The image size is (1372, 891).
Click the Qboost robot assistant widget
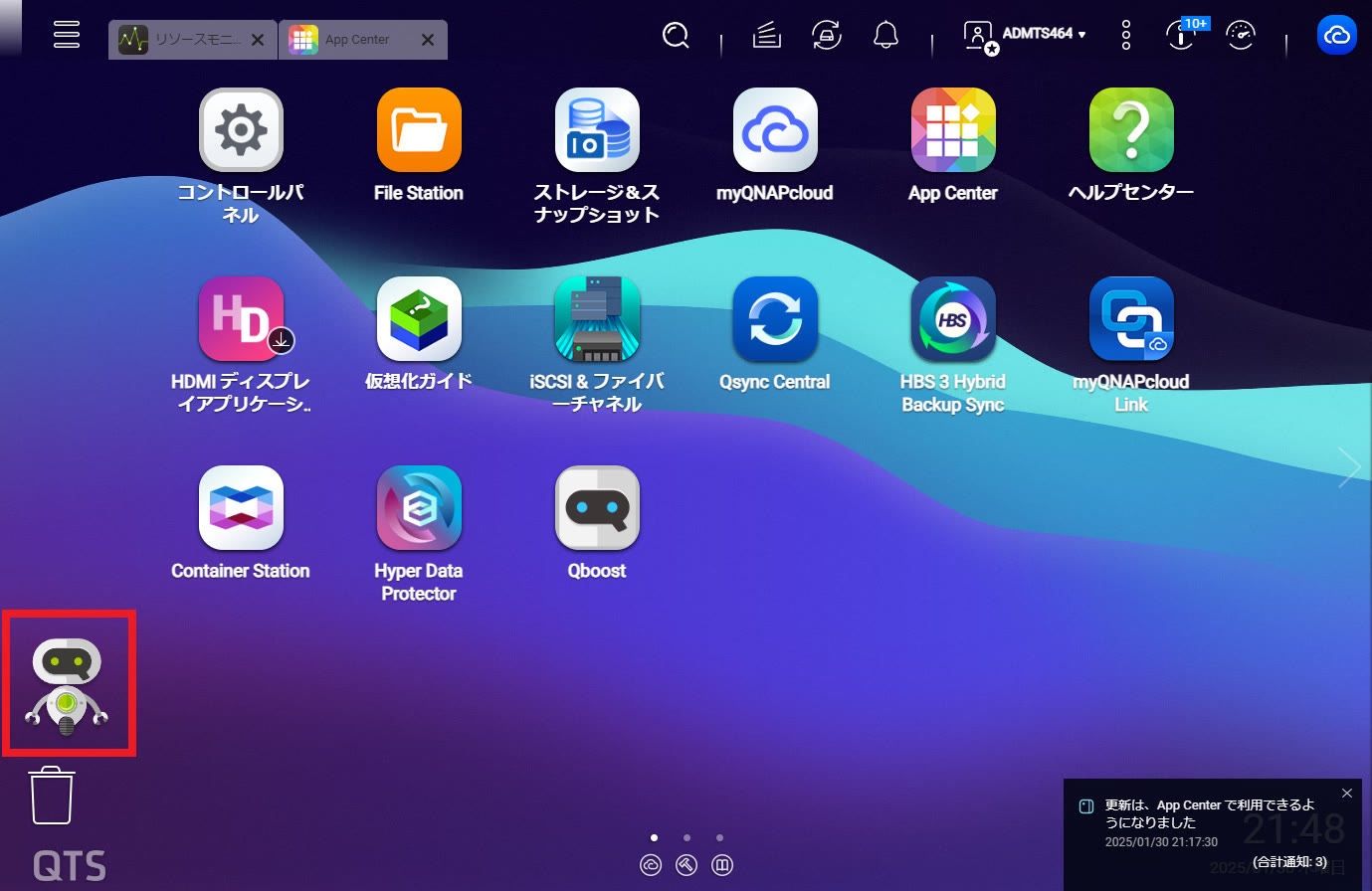pyautogui.click(x=67, y=686)
